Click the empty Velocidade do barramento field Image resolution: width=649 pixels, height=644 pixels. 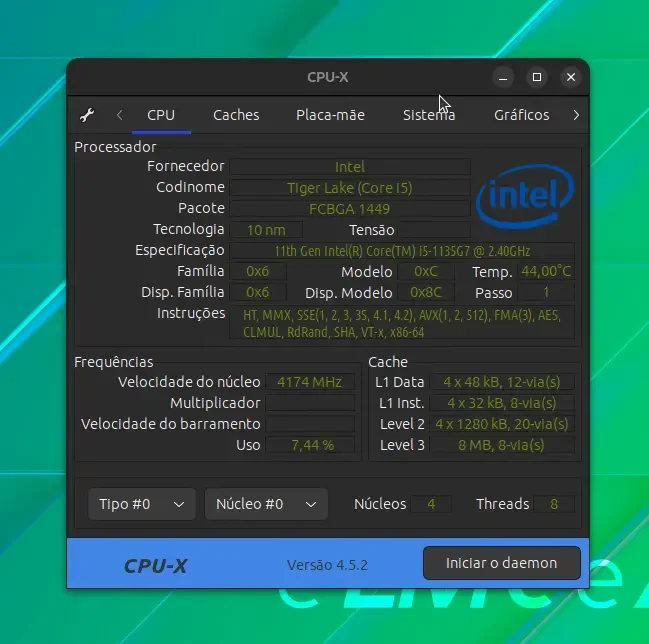point(310,424)
